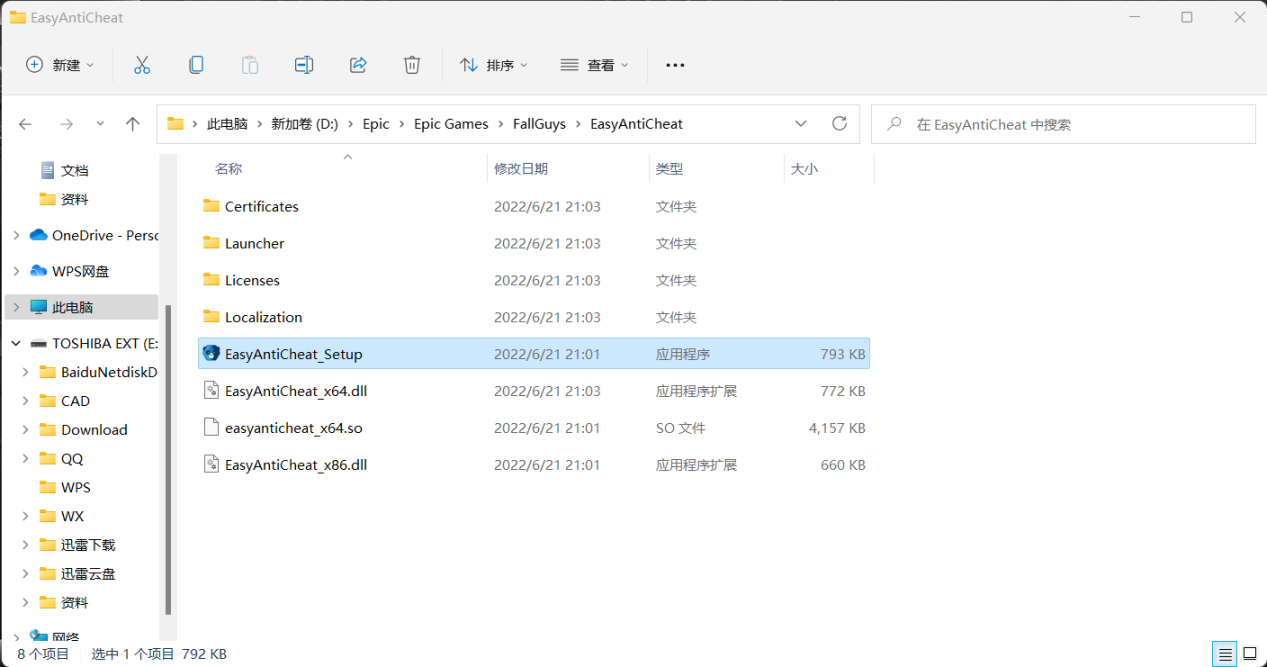
Task: Open the 排序 (Sort) dropdown
Action: pyautogui.click(x=494, y=65)
